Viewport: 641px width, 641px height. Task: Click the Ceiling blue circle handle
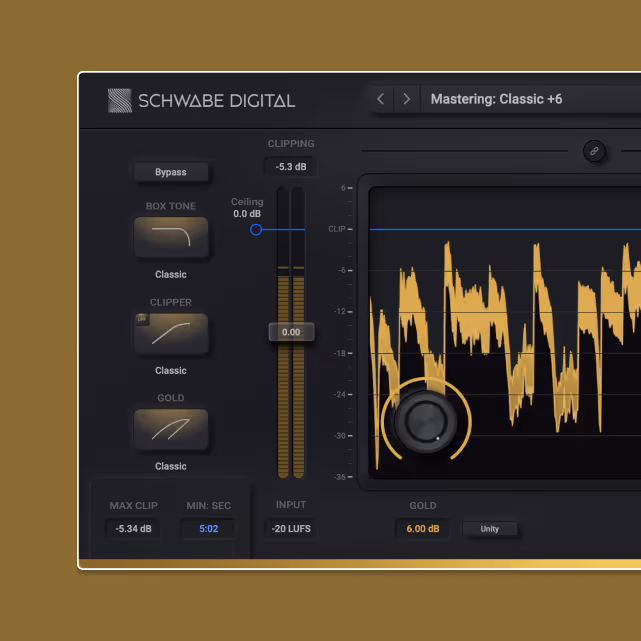256,229
